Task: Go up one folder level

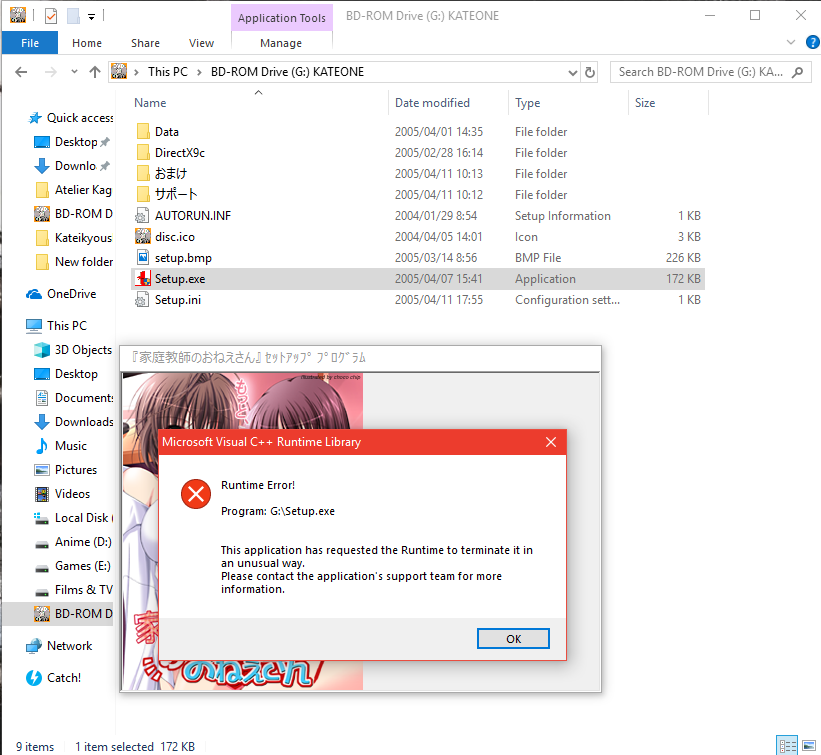Action: point(95,72)
